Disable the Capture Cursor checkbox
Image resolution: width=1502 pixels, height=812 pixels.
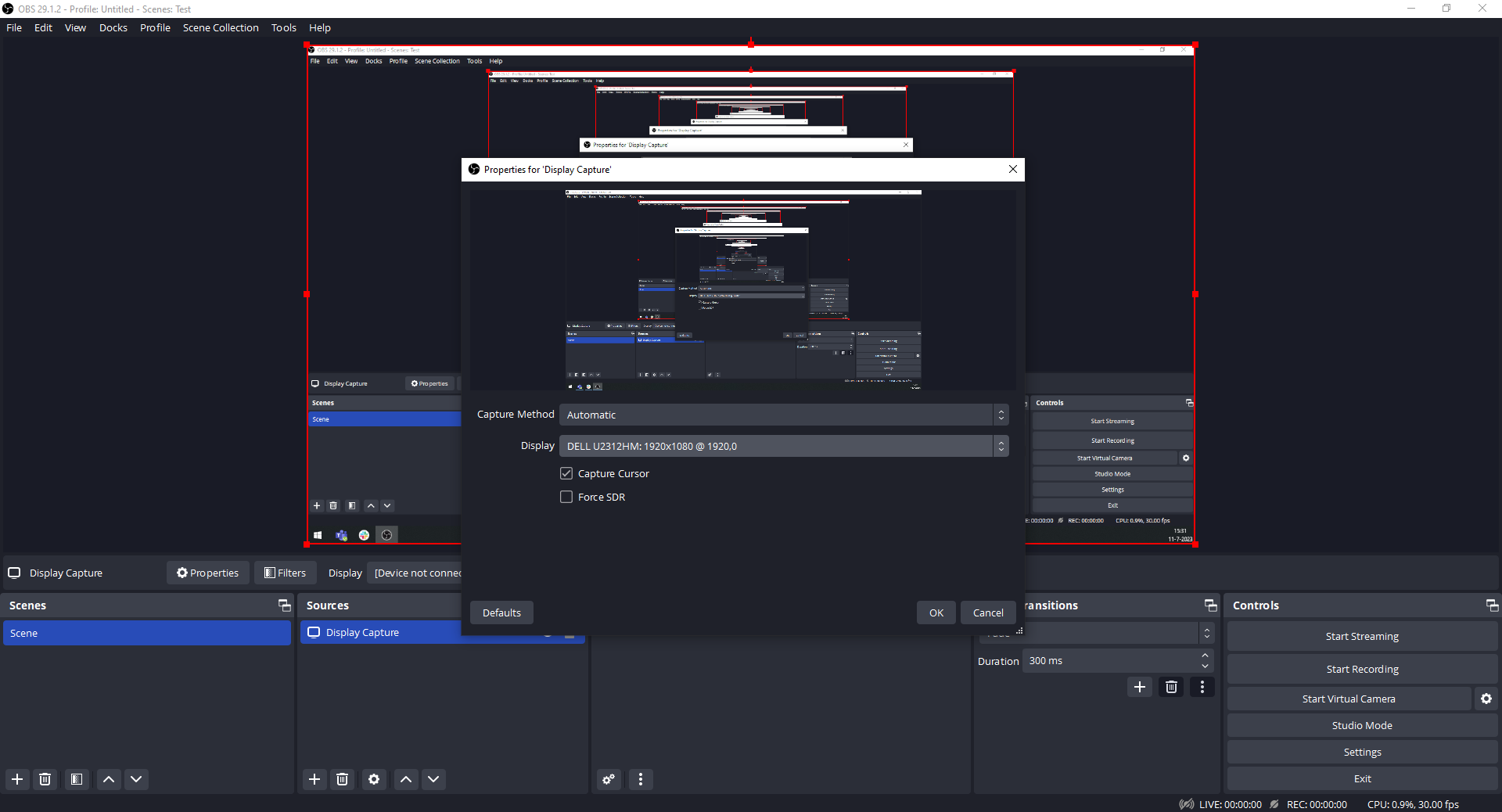point(566,473)
